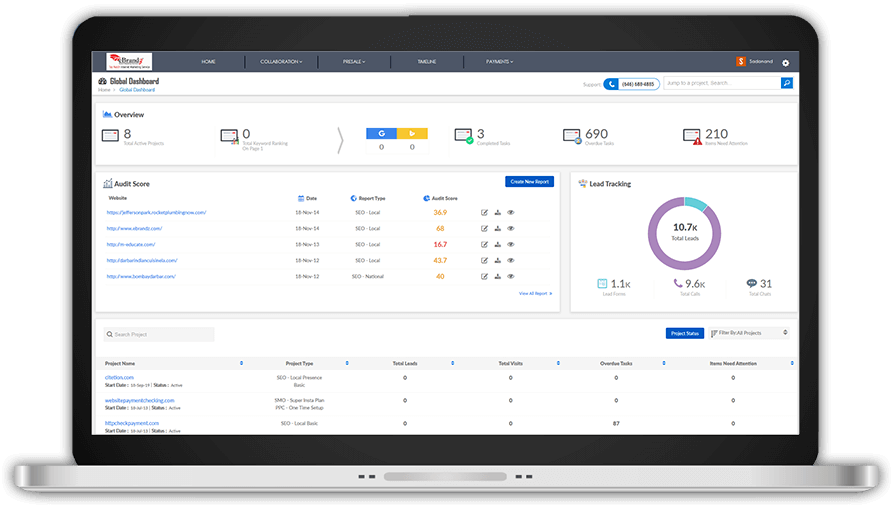The width and height of the screenshot is (893, 506).
Task: Download the ebrandz.com audit report
Action: point(497,228)
